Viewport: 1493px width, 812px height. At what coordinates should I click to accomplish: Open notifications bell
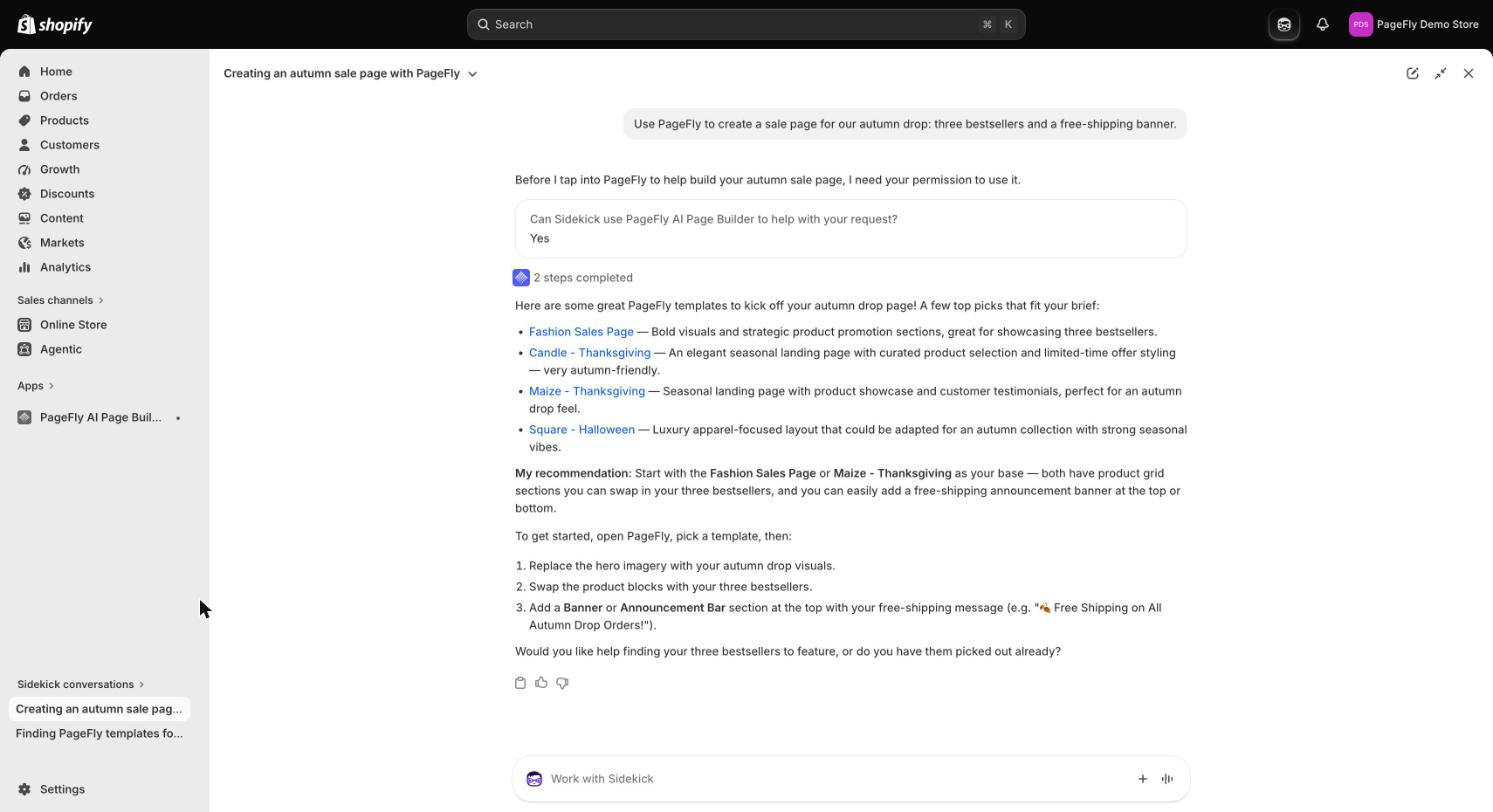(x=1322, y=24)
